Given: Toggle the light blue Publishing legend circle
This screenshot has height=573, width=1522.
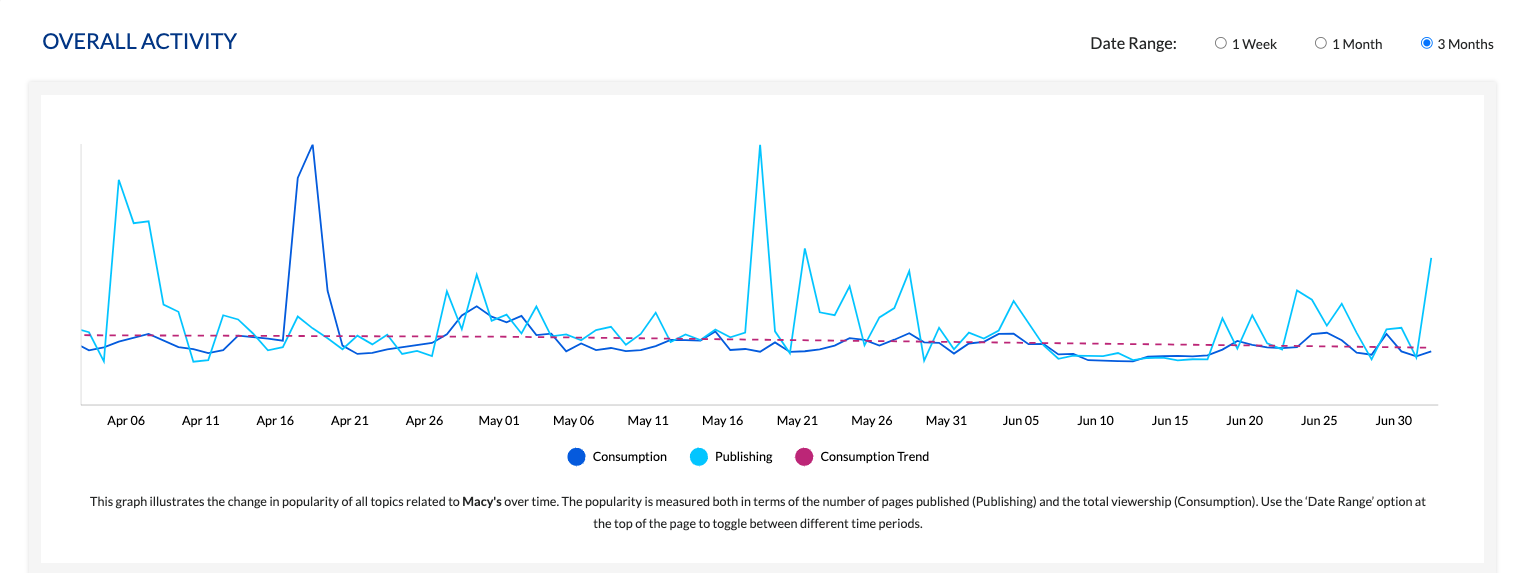Looking at the screenshot, I should point(699,457).
